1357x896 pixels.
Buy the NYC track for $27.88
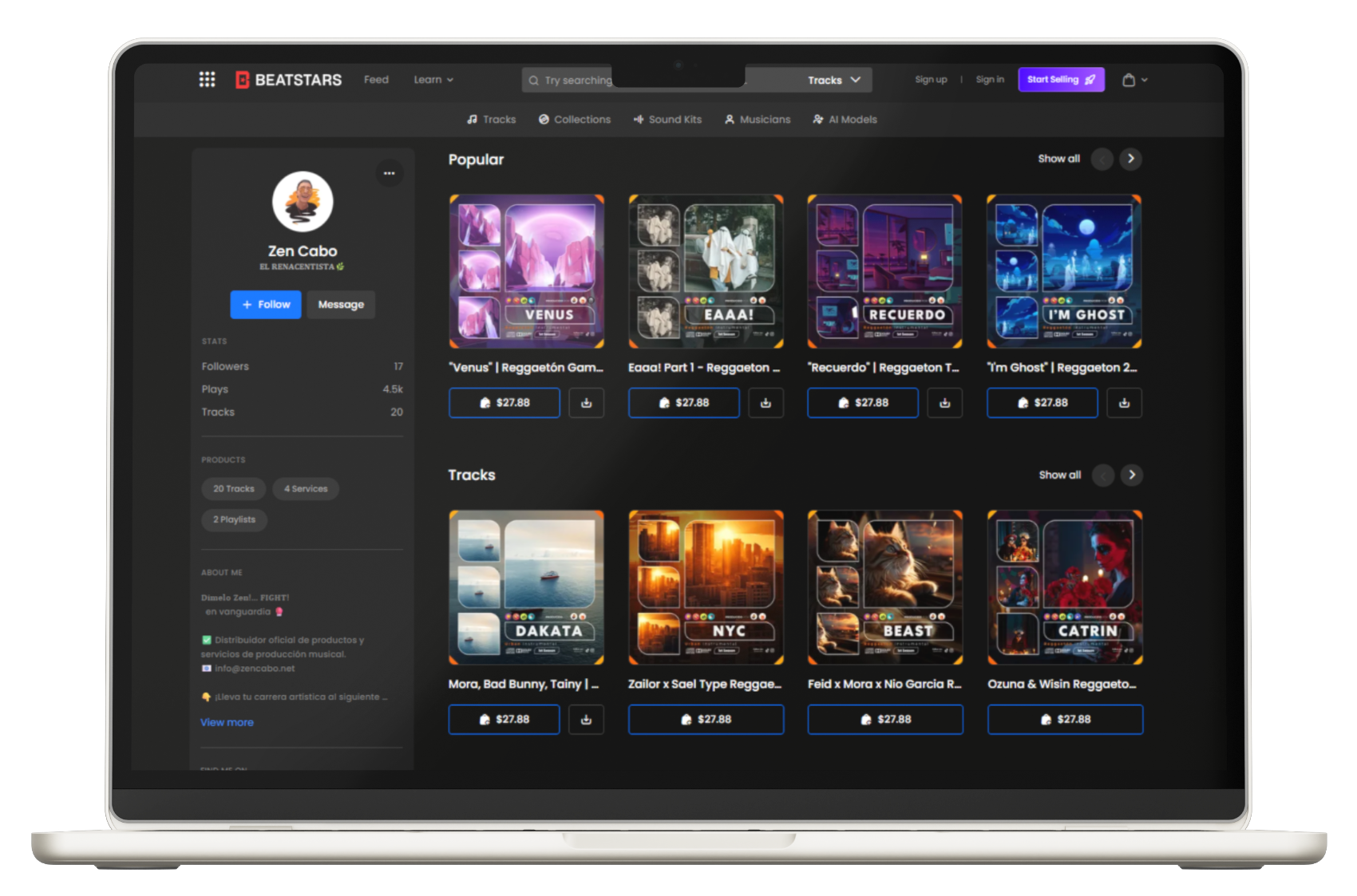coord(706,720)
